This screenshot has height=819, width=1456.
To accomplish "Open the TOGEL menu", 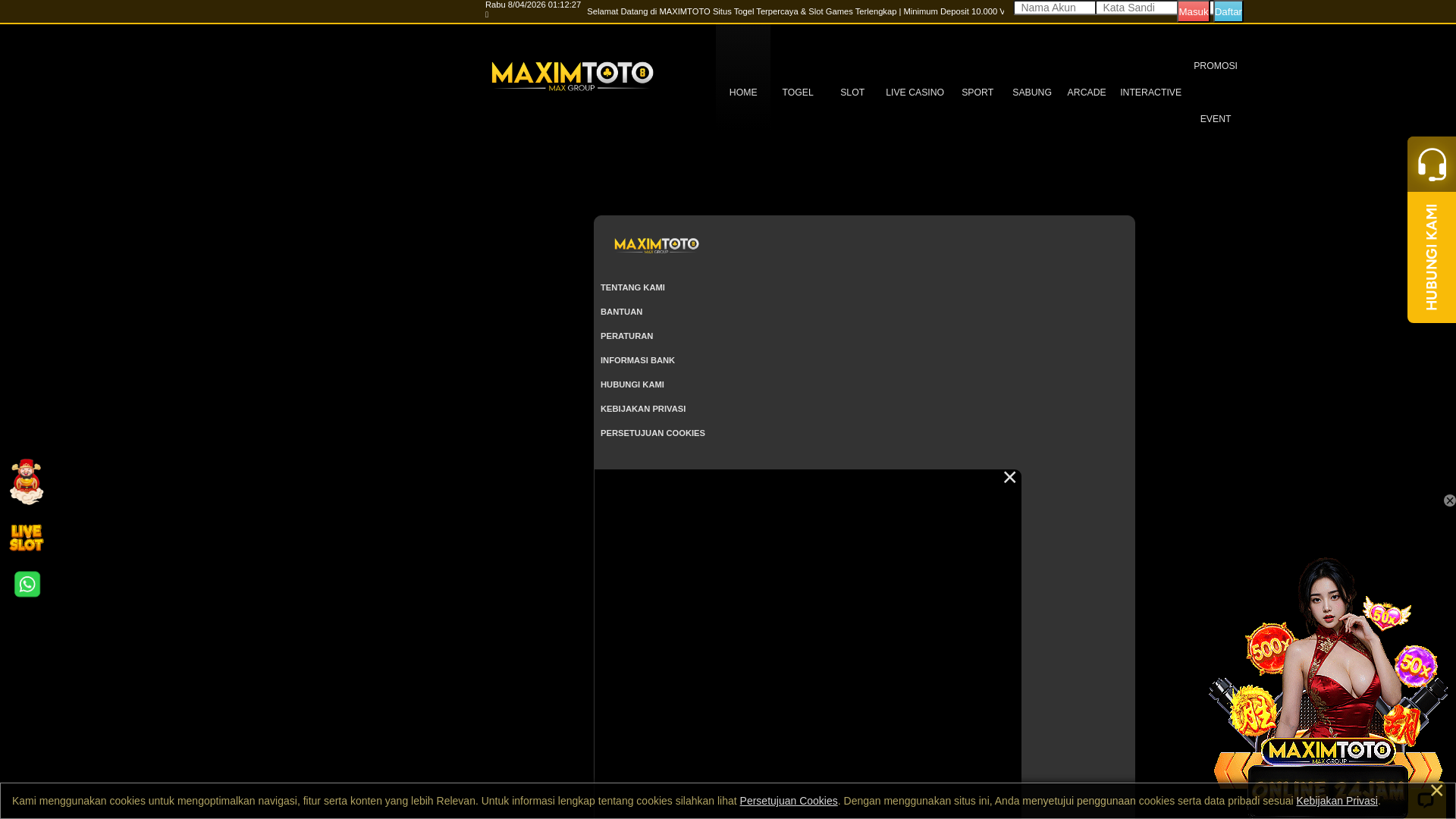I will [798, 93].
